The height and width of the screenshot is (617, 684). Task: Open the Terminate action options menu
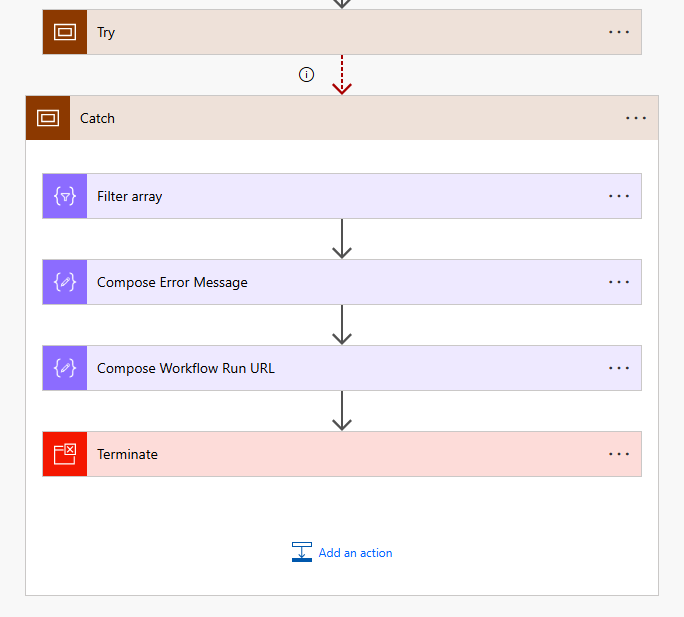tap(619, 454)
